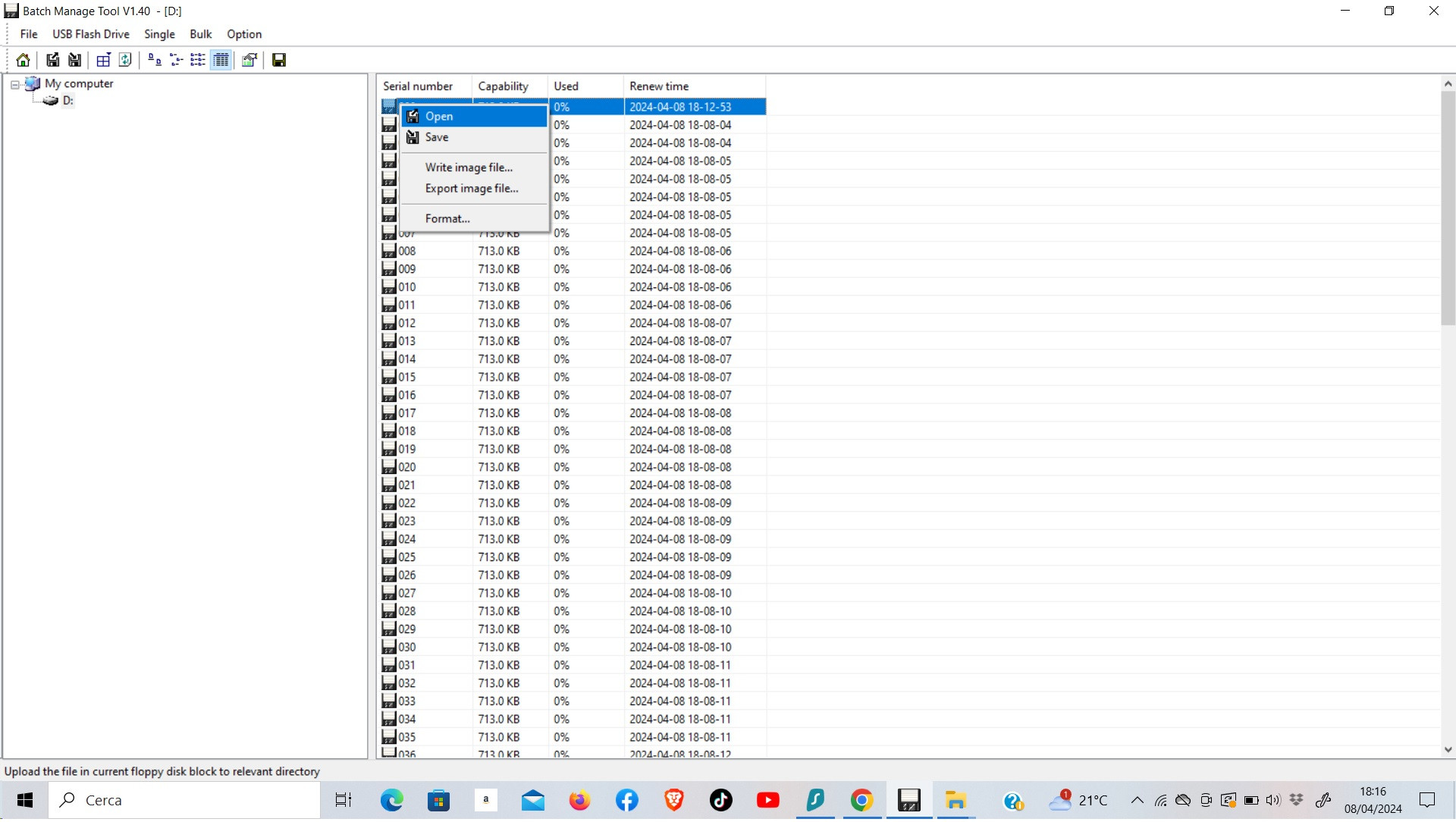Click the scrollbar down arrow
The image size is (1456, 822).
[x=1448, y=749]
